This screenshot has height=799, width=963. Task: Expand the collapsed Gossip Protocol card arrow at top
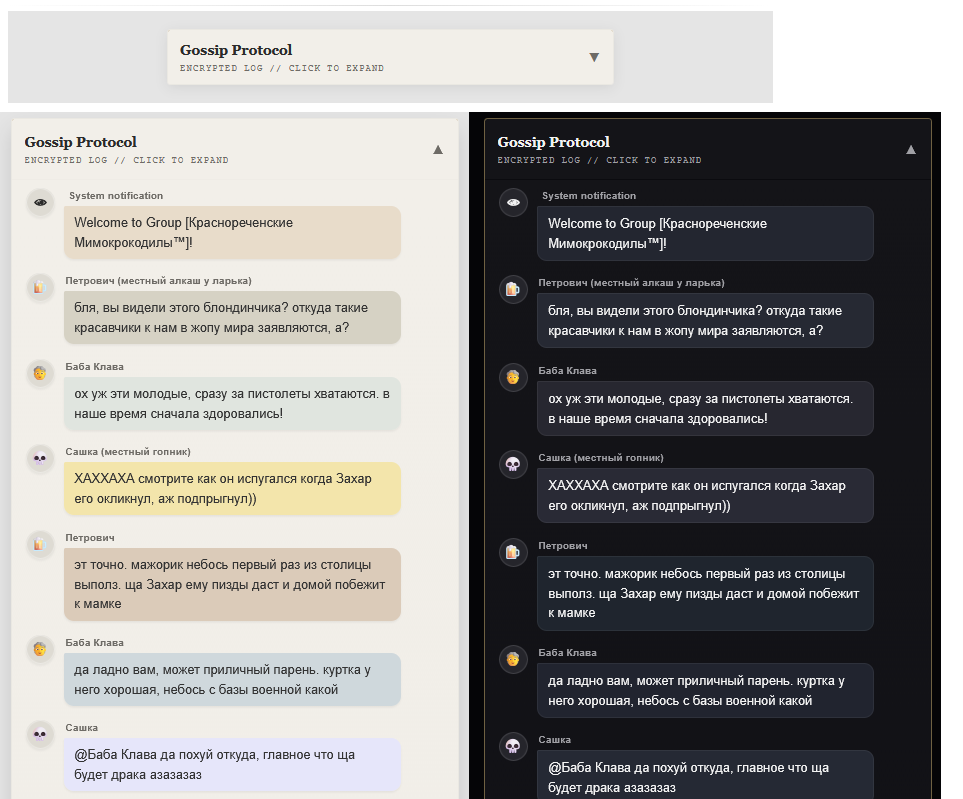pyautogui.click(x=594, y=57)
